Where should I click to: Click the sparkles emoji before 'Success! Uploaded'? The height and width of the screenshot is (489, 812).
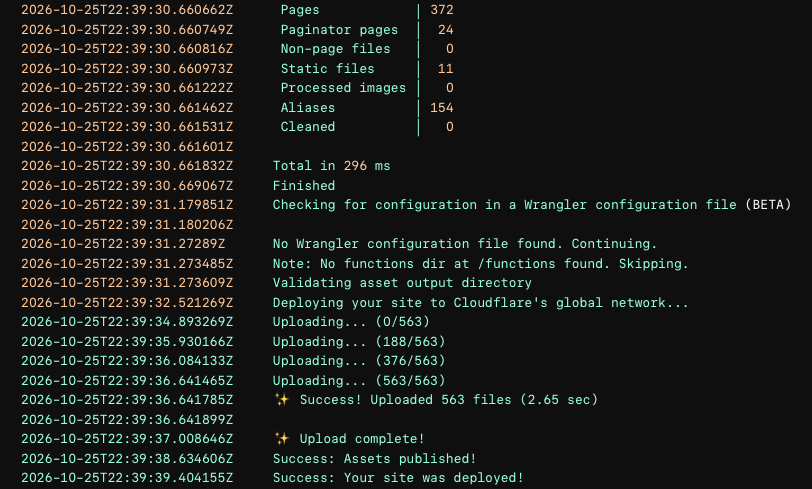tap(282, 400)
